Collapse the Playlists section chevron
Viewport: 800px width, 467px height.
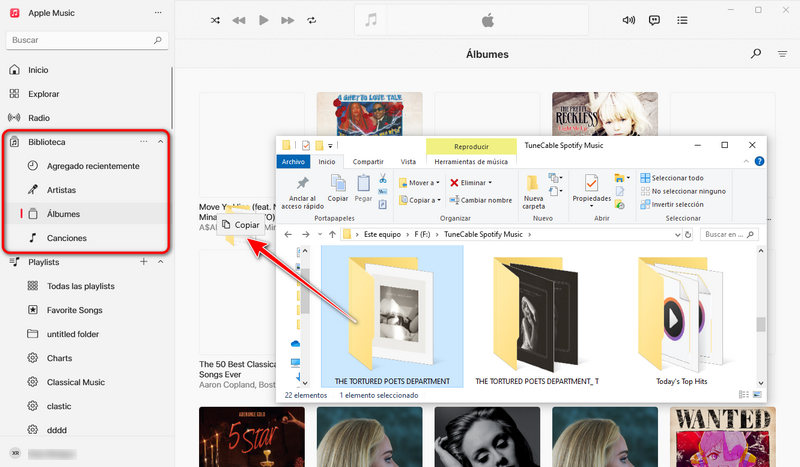click(160, 262)
